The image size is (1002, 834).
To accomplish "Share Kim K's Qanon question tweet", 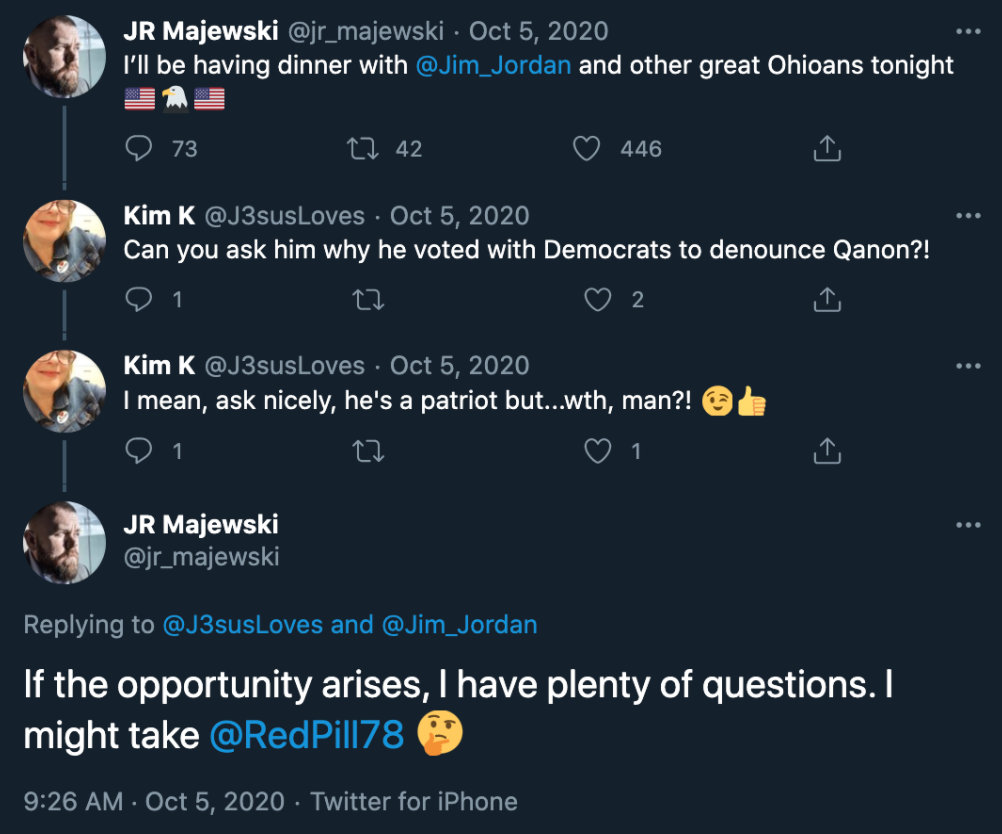I will 826,299.
